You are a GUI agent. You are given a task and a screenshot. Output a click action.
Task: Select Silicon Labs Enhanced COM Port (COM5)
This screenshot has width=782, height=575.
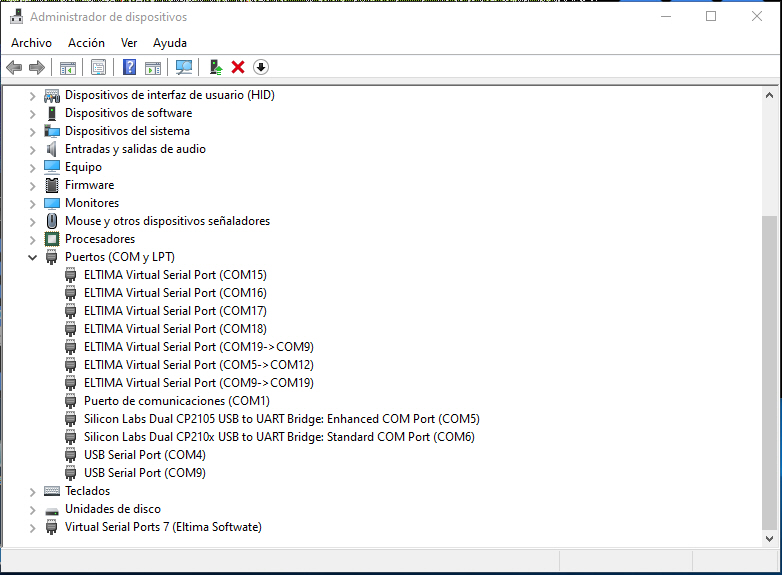281,419
